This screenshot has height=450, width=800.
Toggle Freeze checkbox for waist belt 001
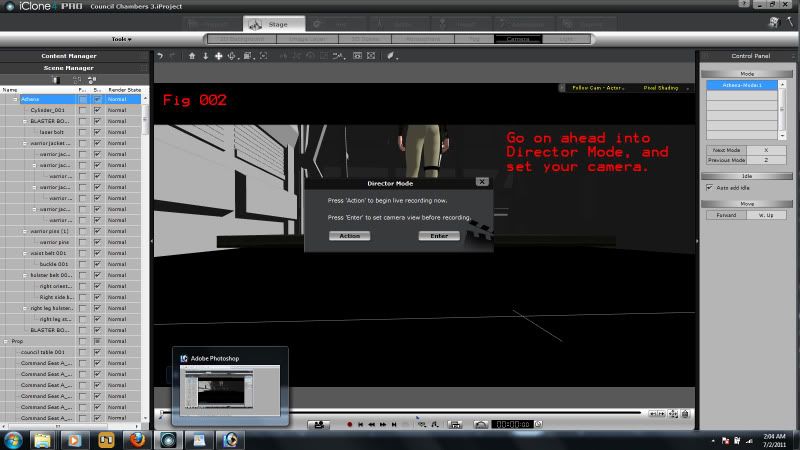tap(83, 253)
